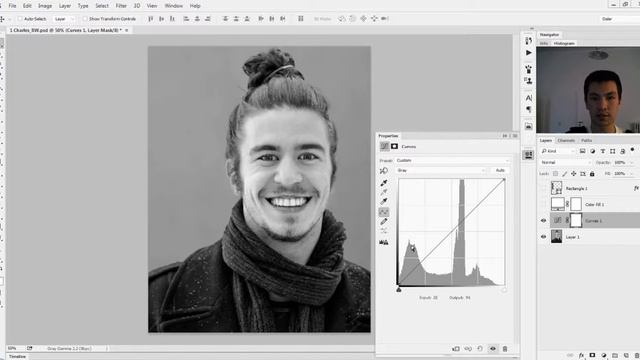This screenshot has width=640, height=360.
Task: Create new adjustment layer at Layers bottom
Action: pyautogui.click(x=604, y=356)
